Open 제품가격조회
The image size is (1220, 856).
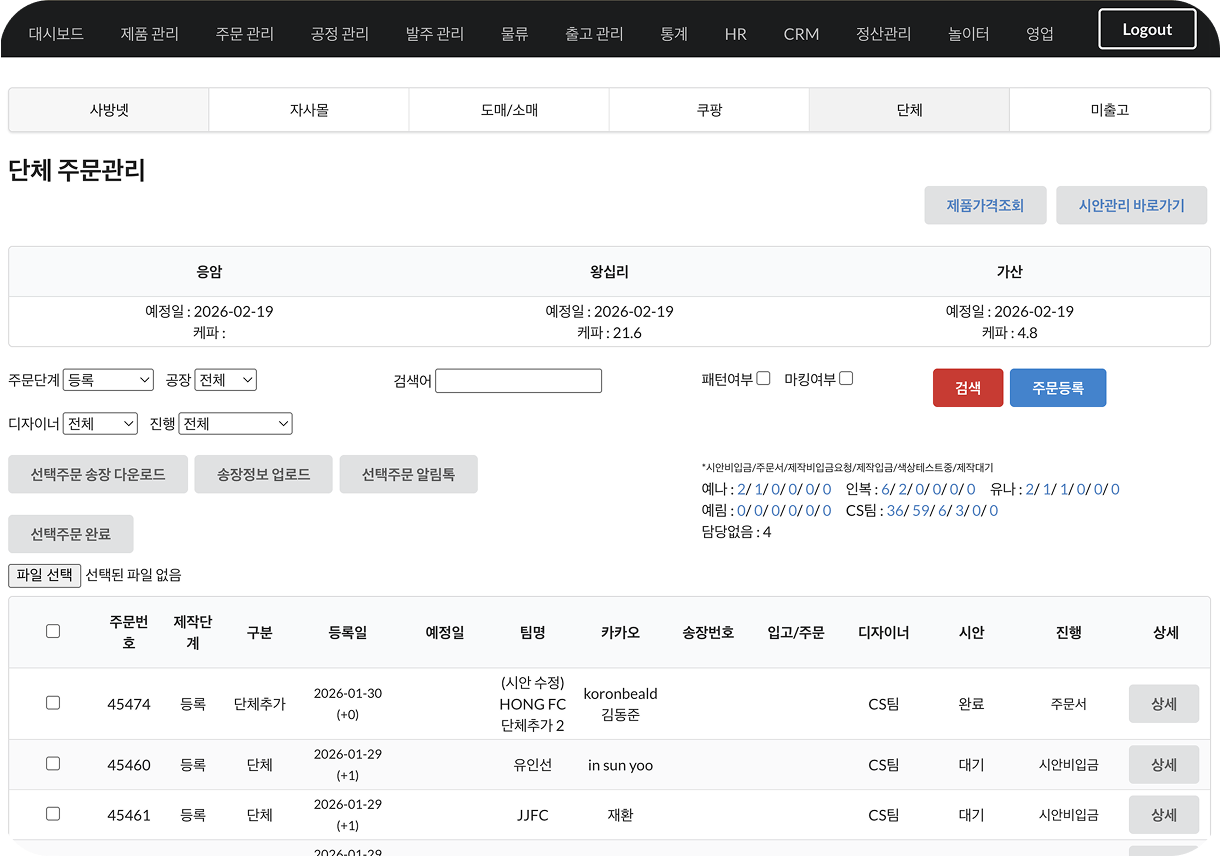(x=985, y=205)
